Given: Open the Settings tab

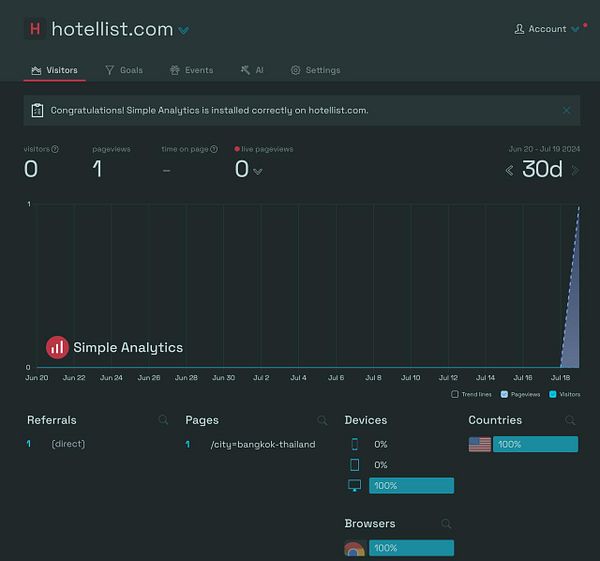Looking at the screenshot, I should point(315,70).
